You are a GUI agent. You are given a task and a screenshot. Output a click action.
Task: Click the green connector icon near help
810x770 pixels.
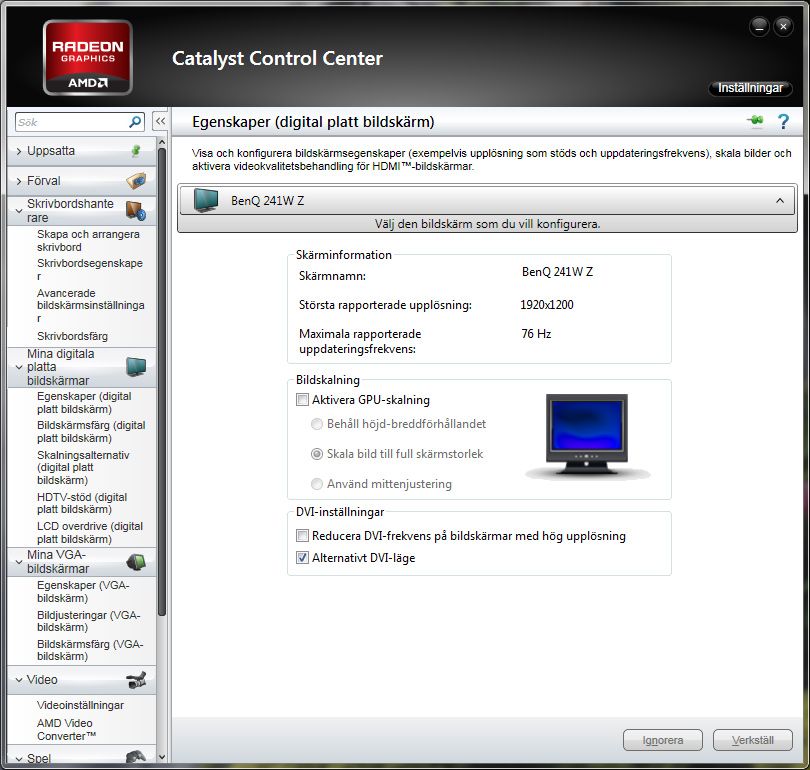tap(754, 122)
